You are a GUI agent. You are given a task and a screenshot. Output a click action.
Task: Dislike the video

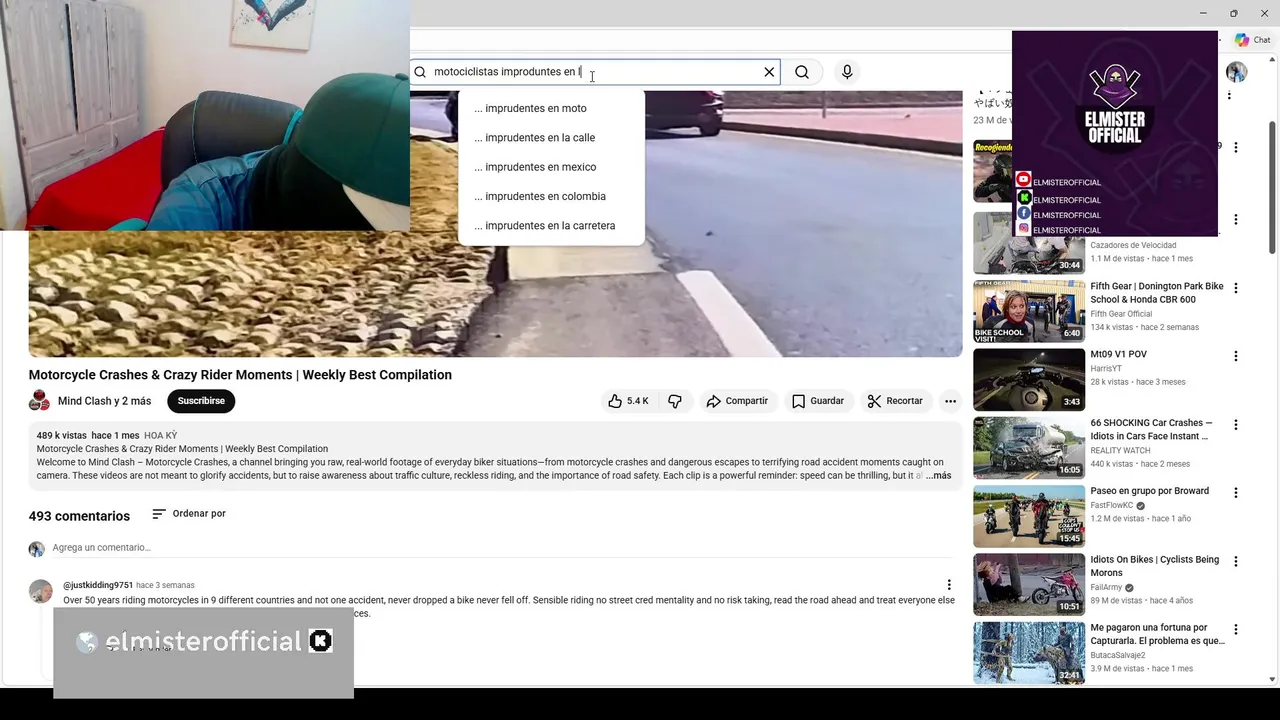(x=675, y=401)
